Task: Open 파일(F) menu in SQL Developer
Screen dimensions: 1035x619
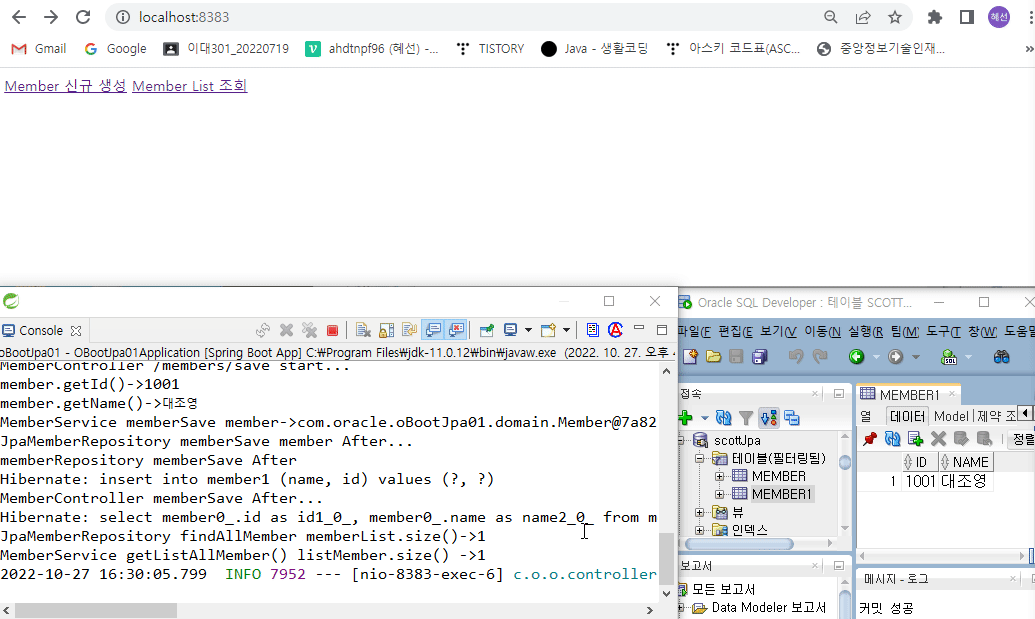Action: click(694, 331)
